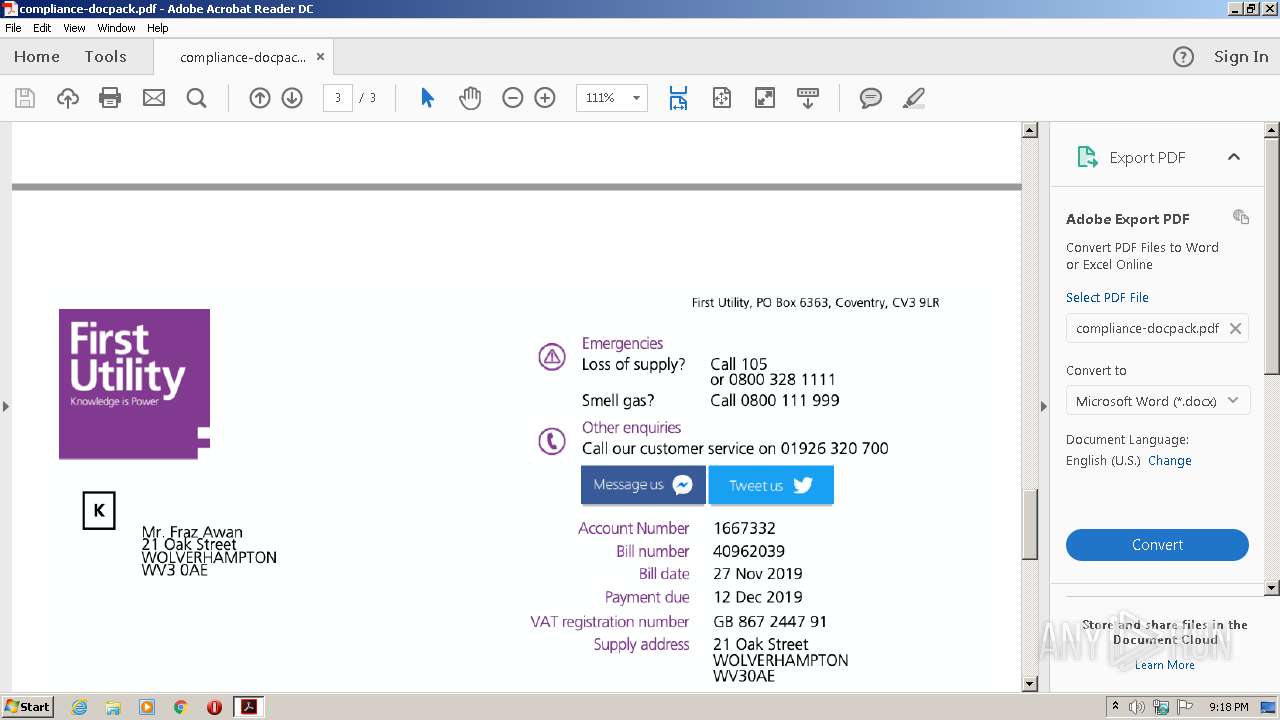The height and width of the screenshot is (720, 1280).
Task: Expand left navigation pane arrow
Action: tap(6, 406)
